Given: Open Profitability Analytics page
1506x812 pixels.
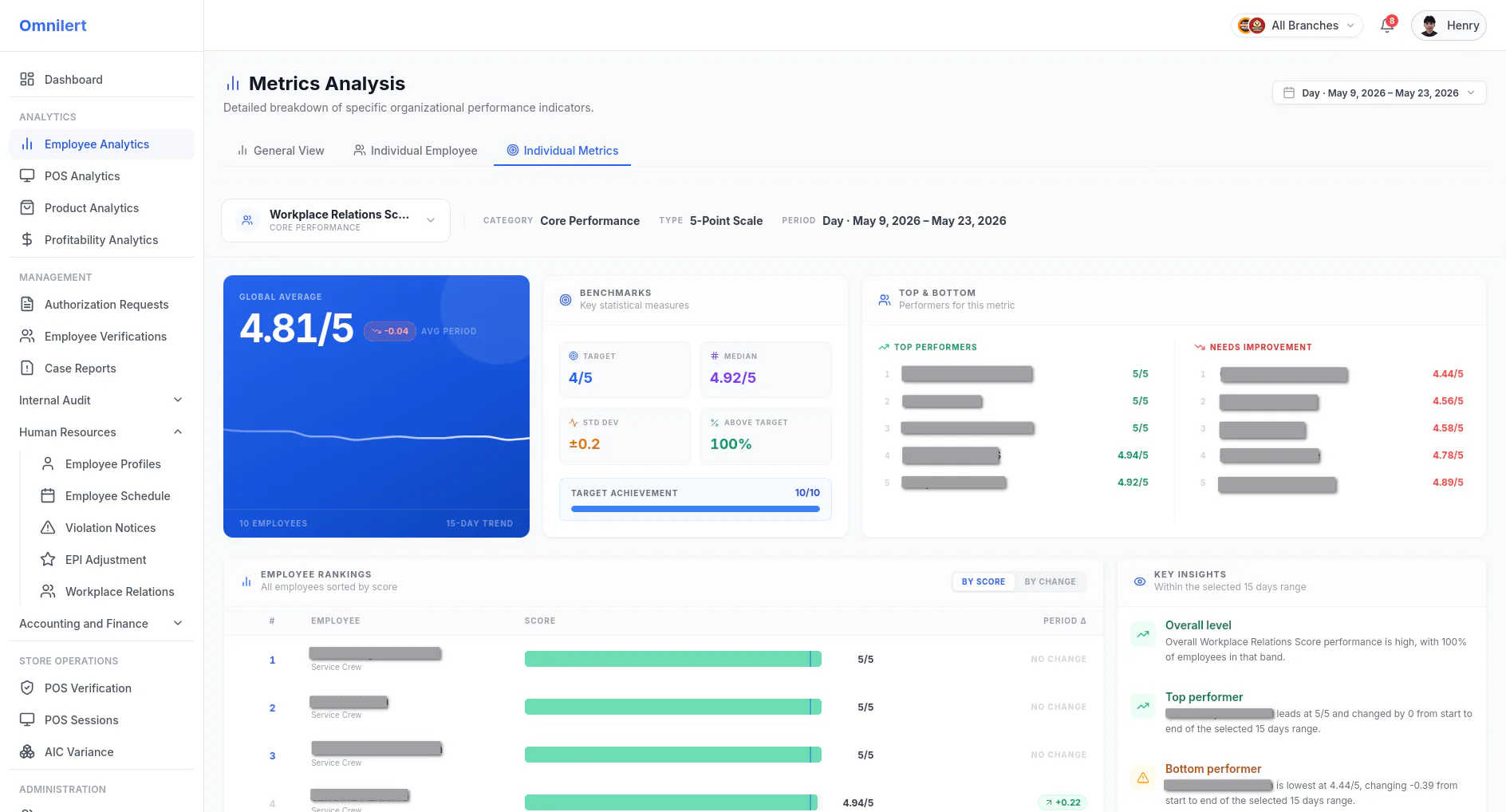Looking at the screenshot, I should tap(101, 239).
